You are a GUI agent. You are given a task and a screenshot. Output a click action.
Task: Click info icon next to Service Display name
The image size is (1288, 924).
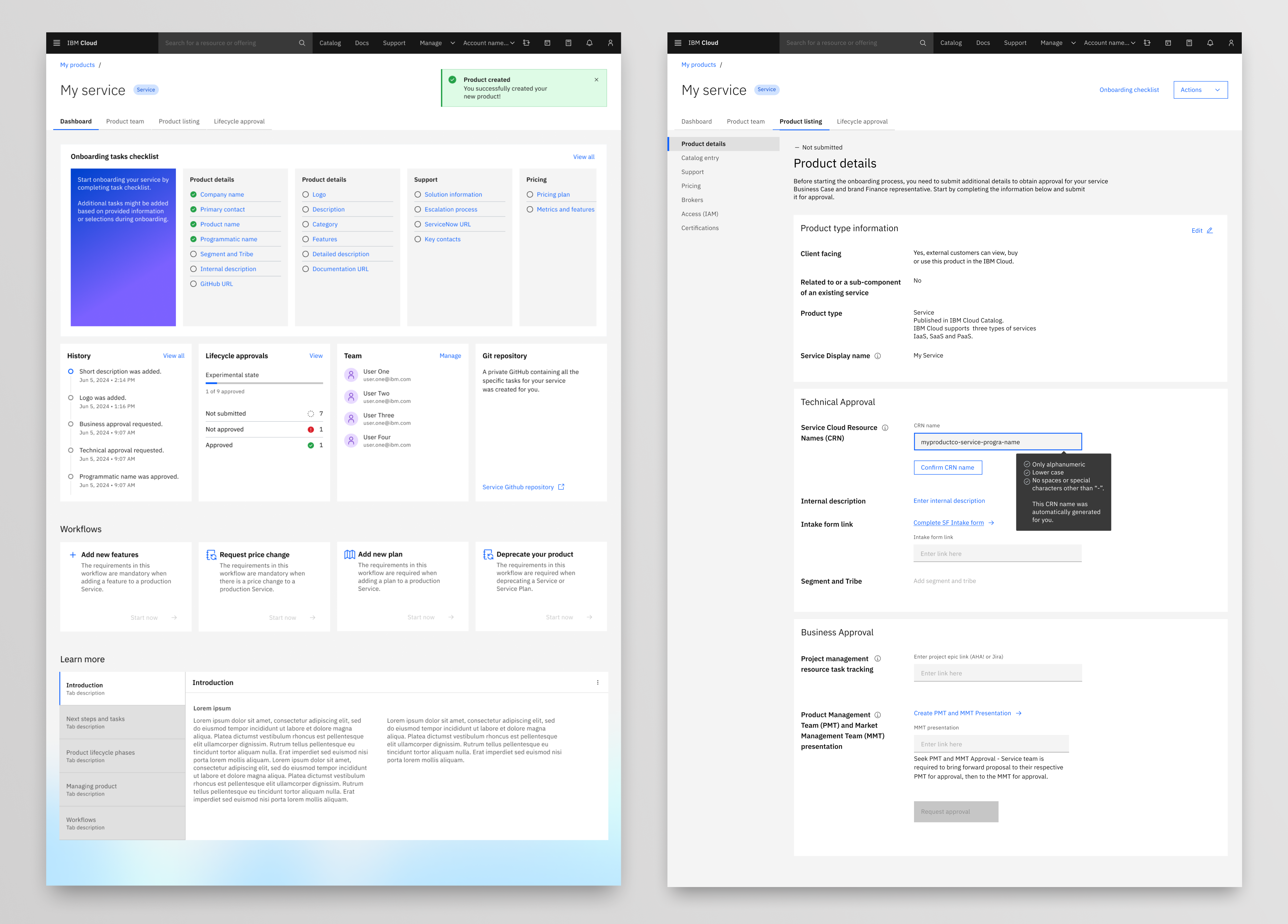coord(877,356)
